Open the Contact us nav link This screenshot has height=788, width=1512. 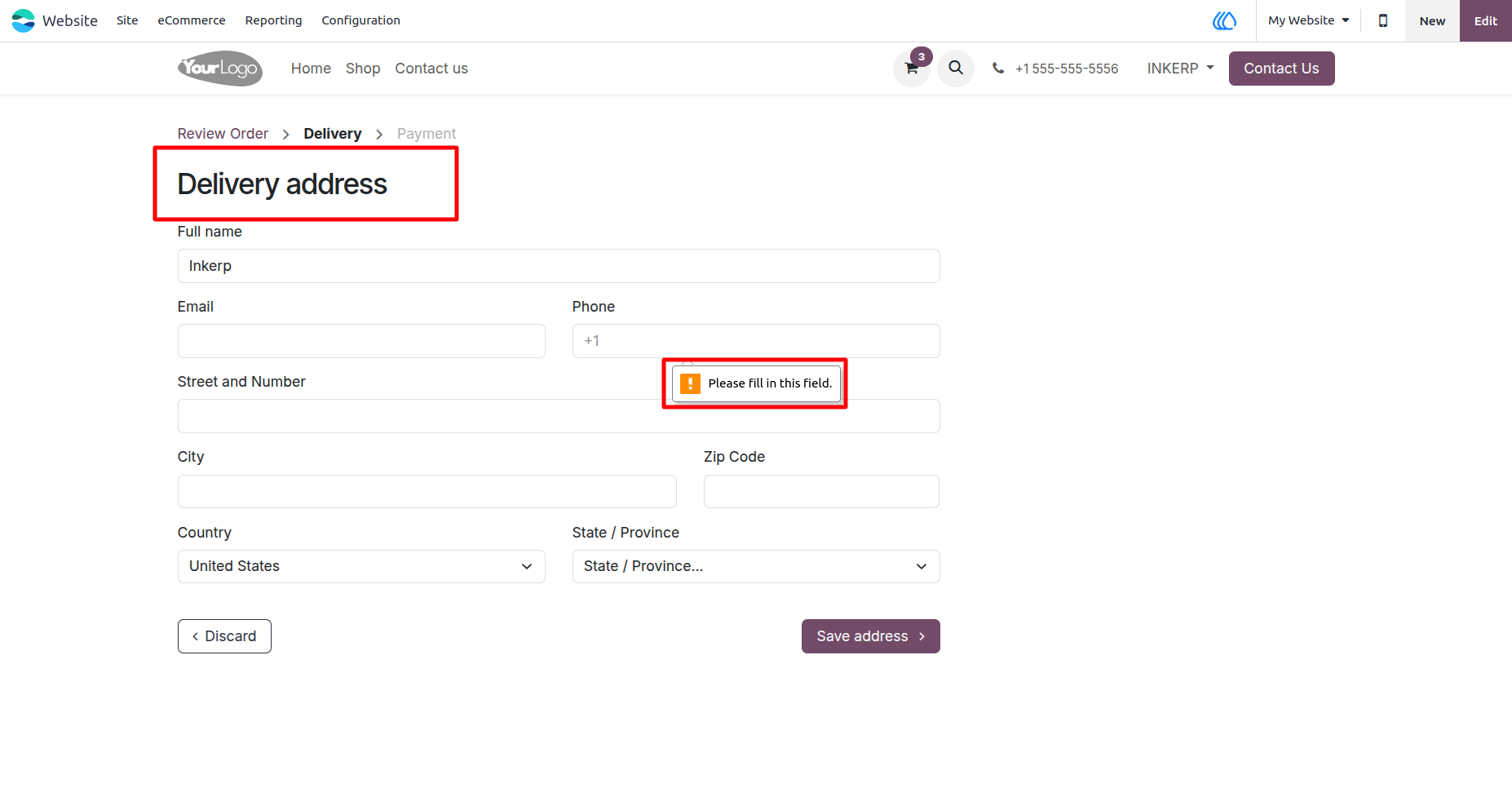coord(431,69)
